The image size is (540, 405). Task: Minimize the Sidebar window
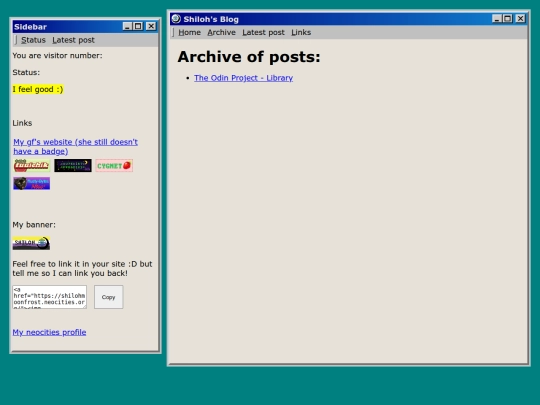127,26
